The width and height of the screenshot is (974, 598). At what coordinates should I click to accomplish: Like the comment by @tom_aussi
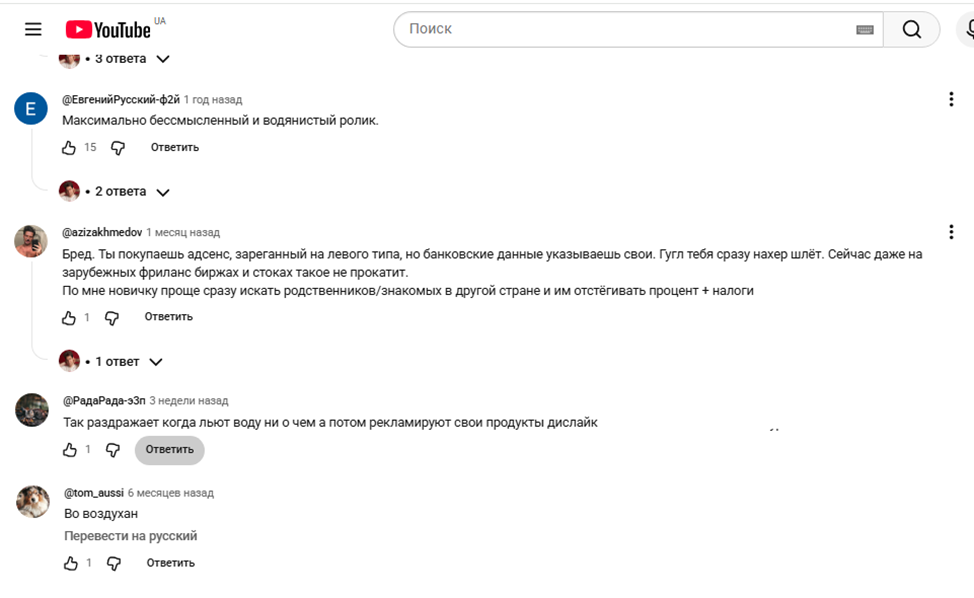(x=71, y=563)
